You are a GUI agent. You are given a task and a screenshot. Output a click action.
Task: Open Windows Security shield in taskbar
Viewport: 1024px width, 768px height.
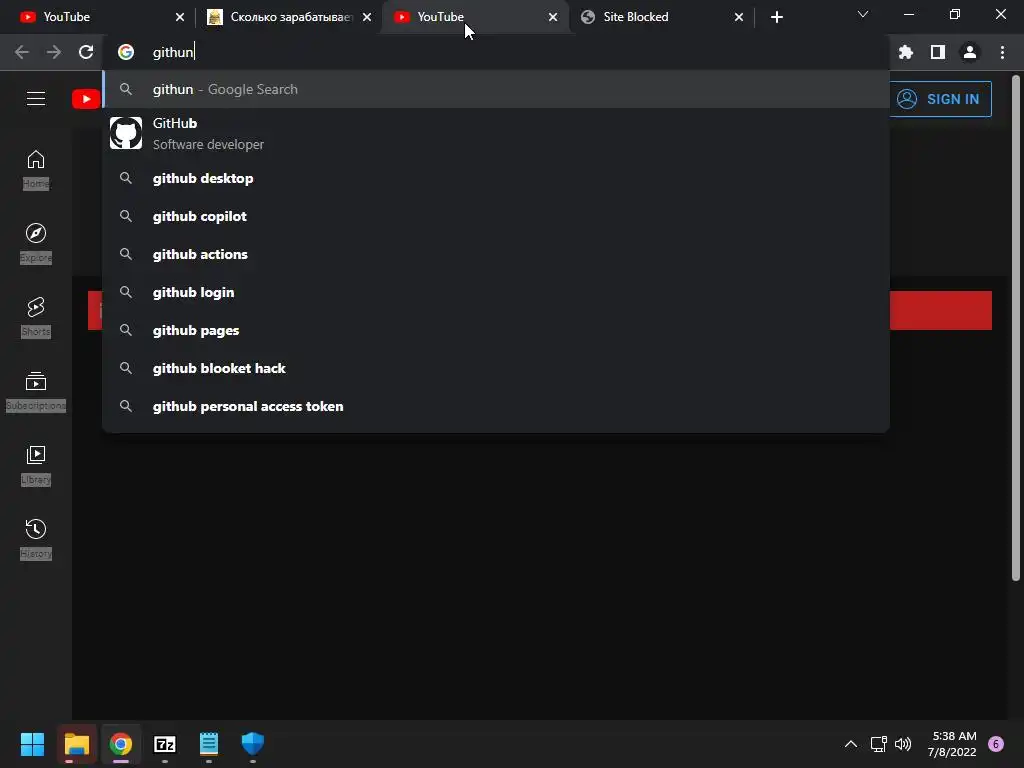(253, 744)
